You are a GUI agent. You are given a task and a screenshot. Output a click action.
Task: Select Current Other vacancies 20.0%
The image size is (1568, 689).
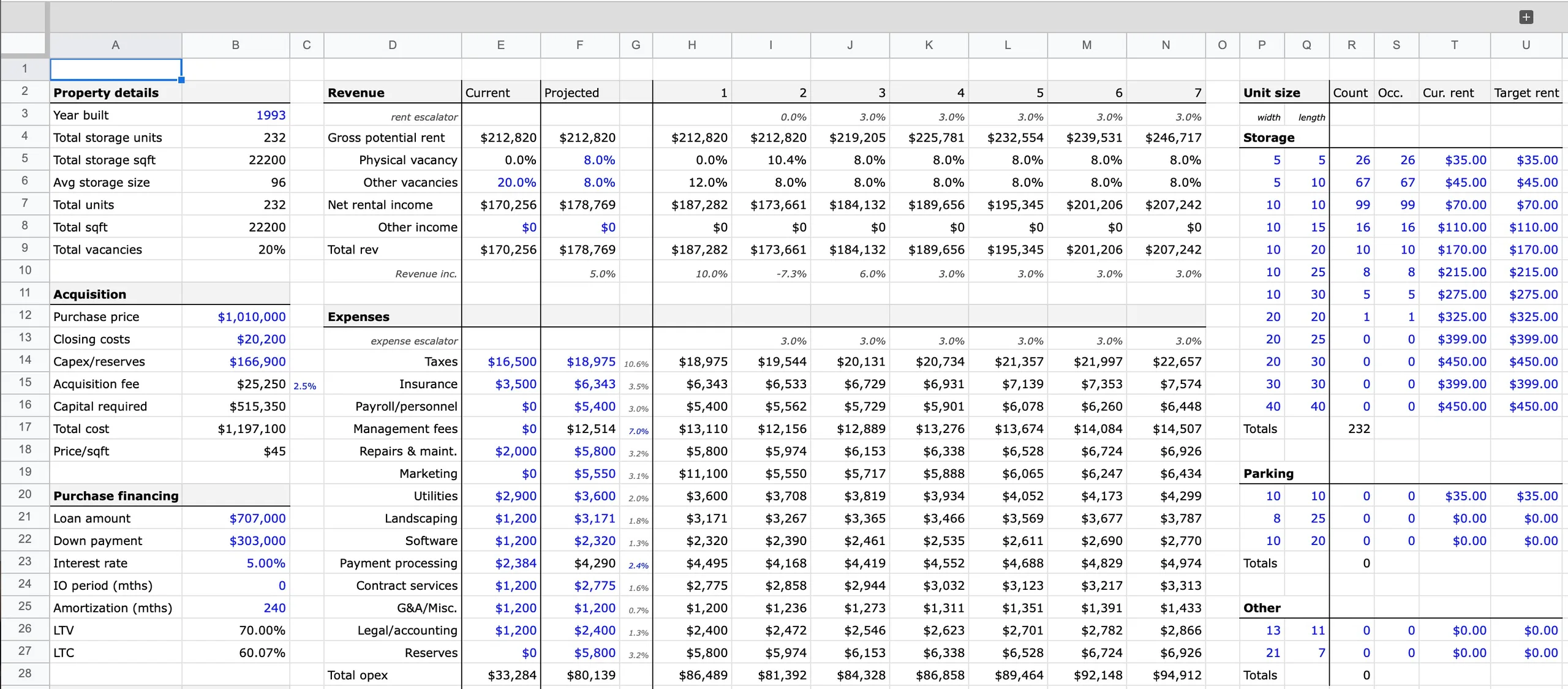click(516, 183)
